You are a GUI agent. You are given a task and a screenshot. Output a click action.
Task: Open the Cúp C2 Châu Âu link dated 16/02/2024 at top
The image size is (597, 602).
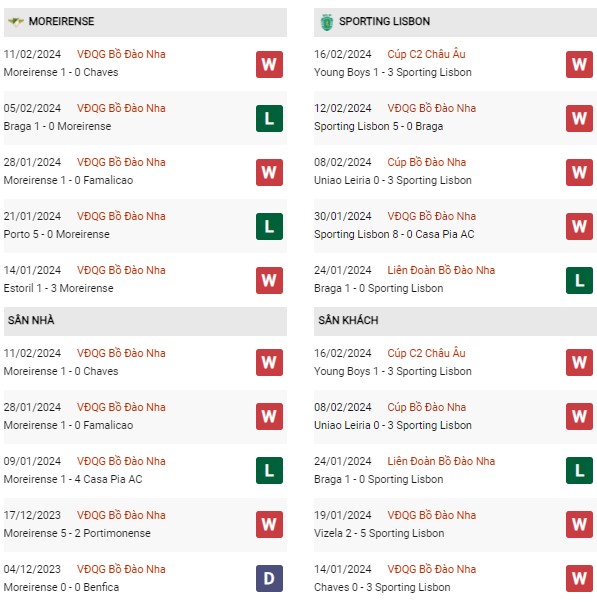[x=426, y=54]
